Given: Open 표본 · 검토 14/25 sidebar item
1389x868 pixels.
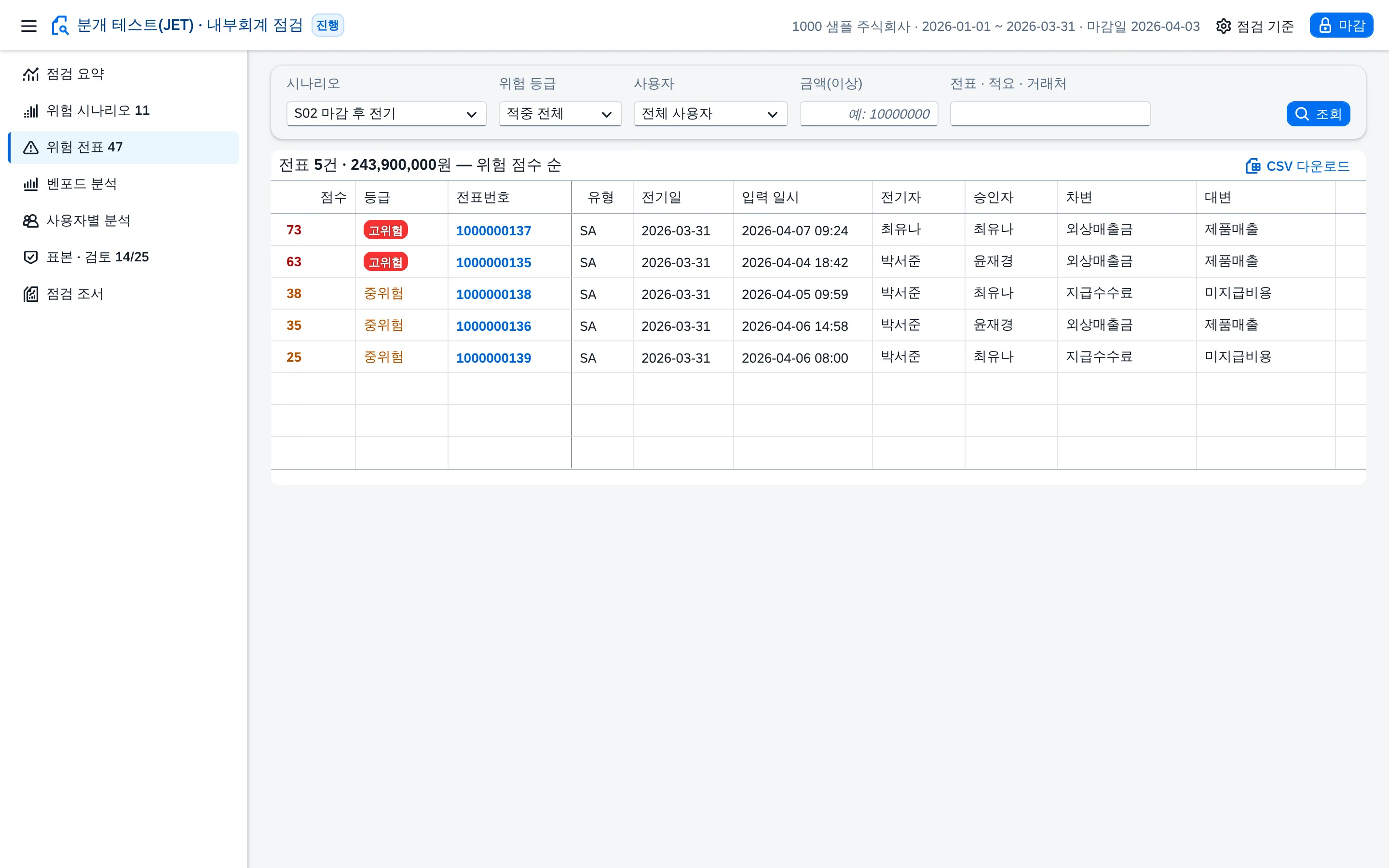Looking at the screenshot, I should (x=123, y=257).
